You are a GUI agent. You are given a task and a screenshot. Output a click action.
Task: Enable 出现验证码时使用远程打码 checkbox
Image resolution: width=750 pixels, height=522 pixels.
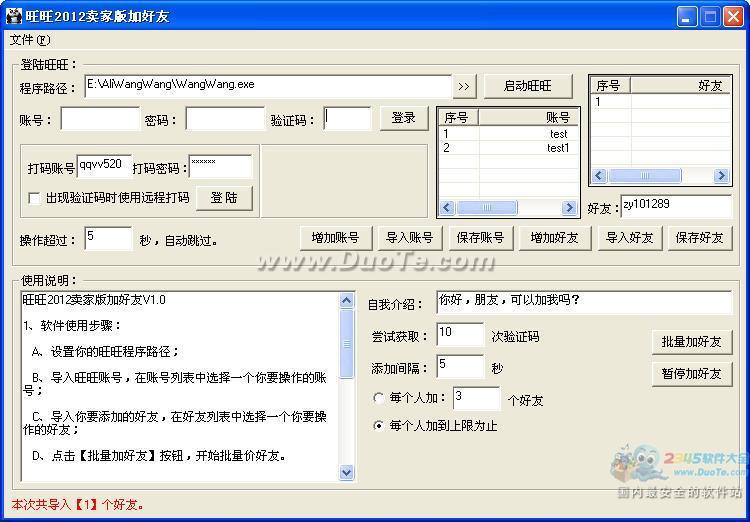point(34,198)
